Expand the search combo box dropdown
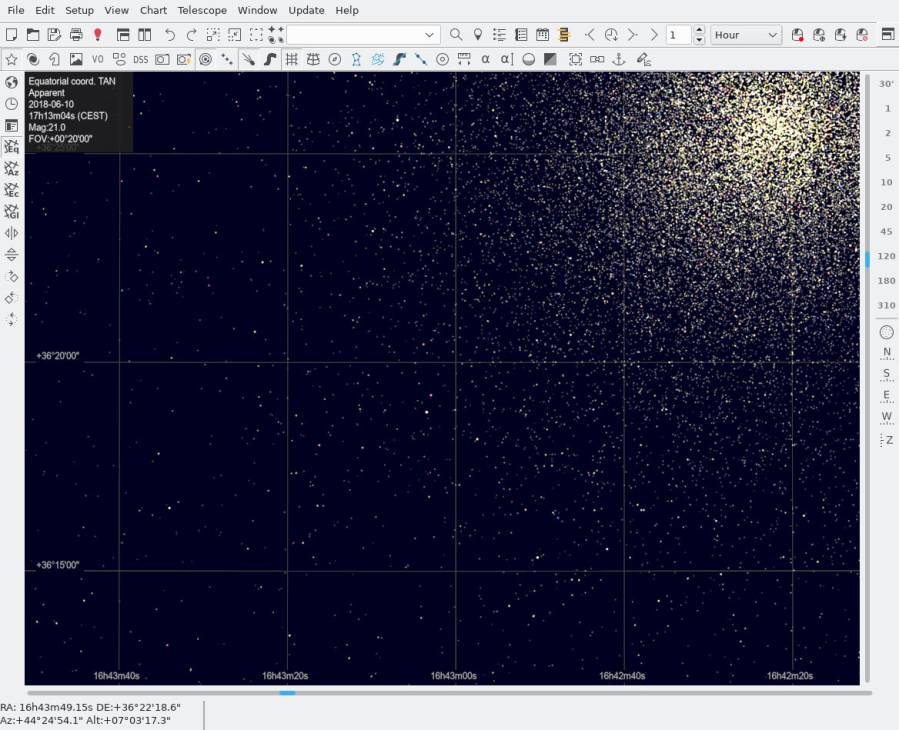Screen dimensions: 899x730 click(429, 35)
